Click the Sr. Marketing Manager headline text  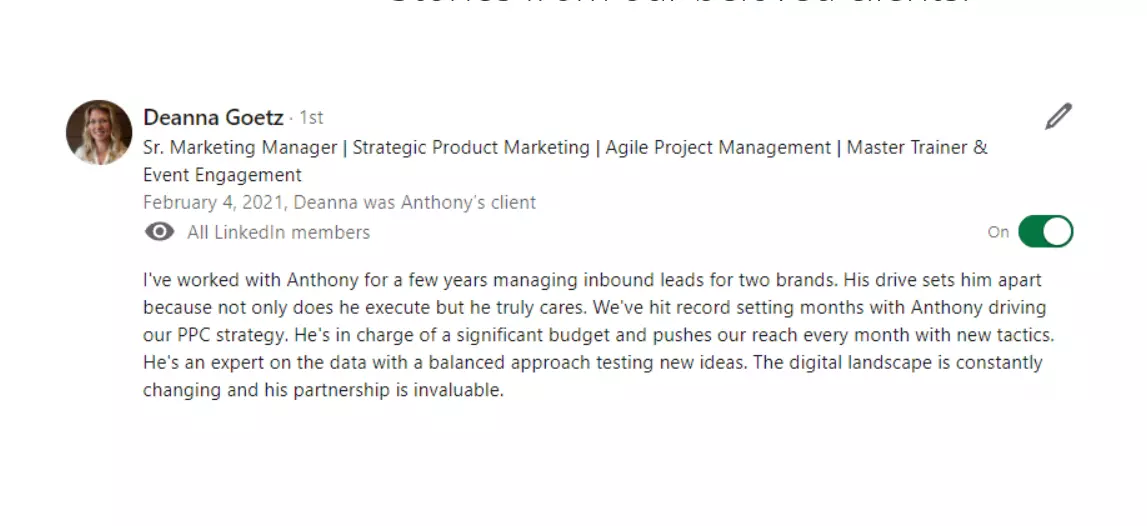(x=240, y=148)
